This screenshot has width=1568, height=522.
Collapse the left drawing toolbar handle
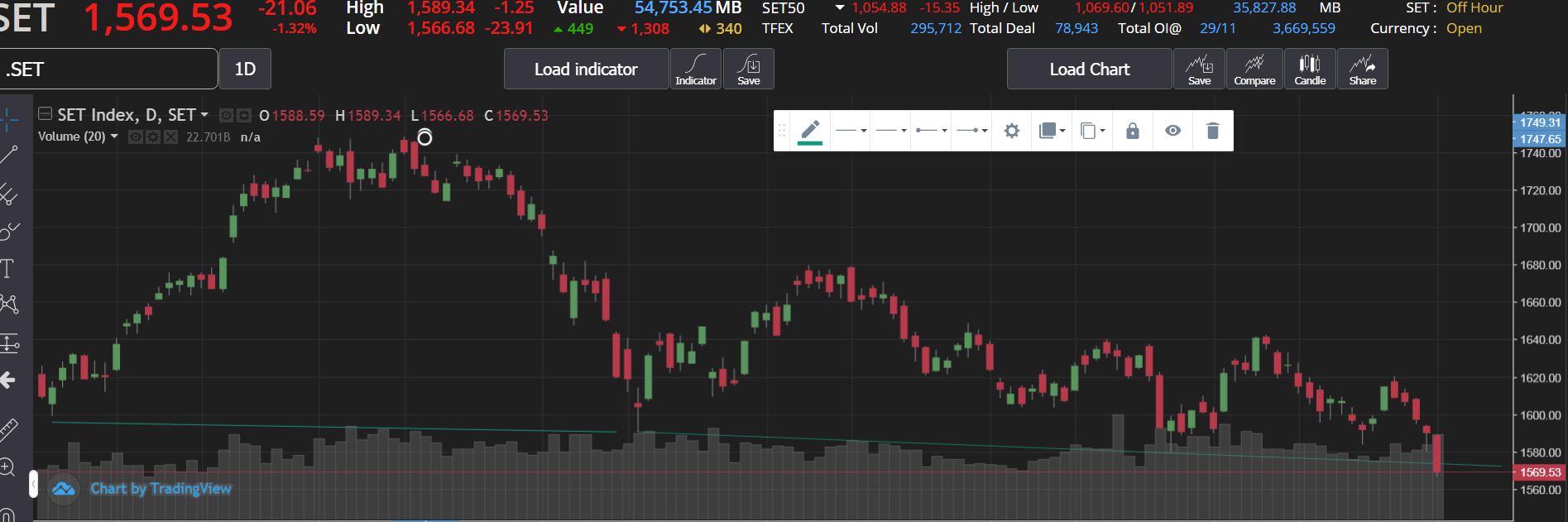tap(33, 484)
